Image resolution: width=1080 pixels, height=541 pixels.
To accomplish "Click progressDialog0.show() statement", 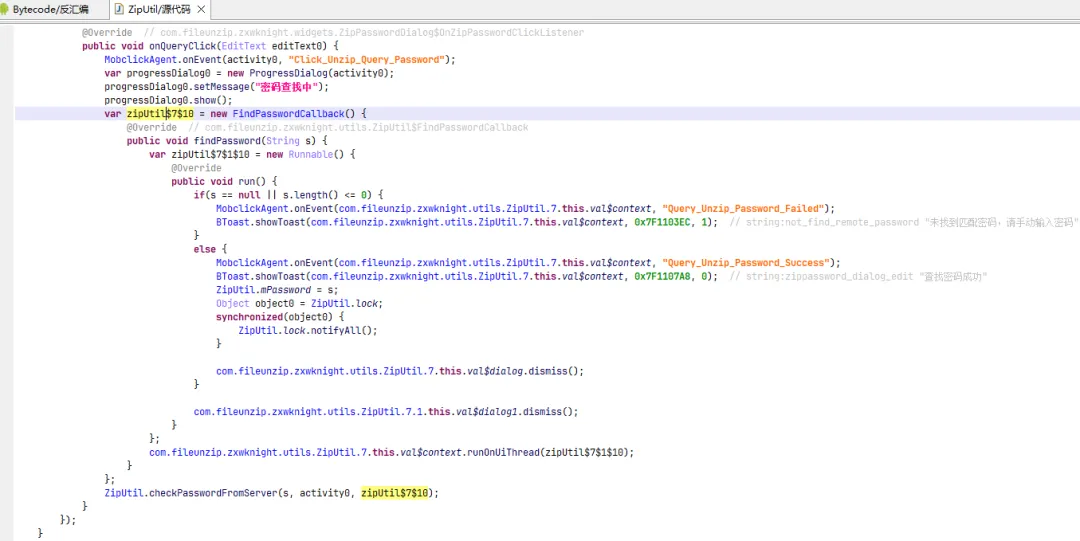I will 168,101.
